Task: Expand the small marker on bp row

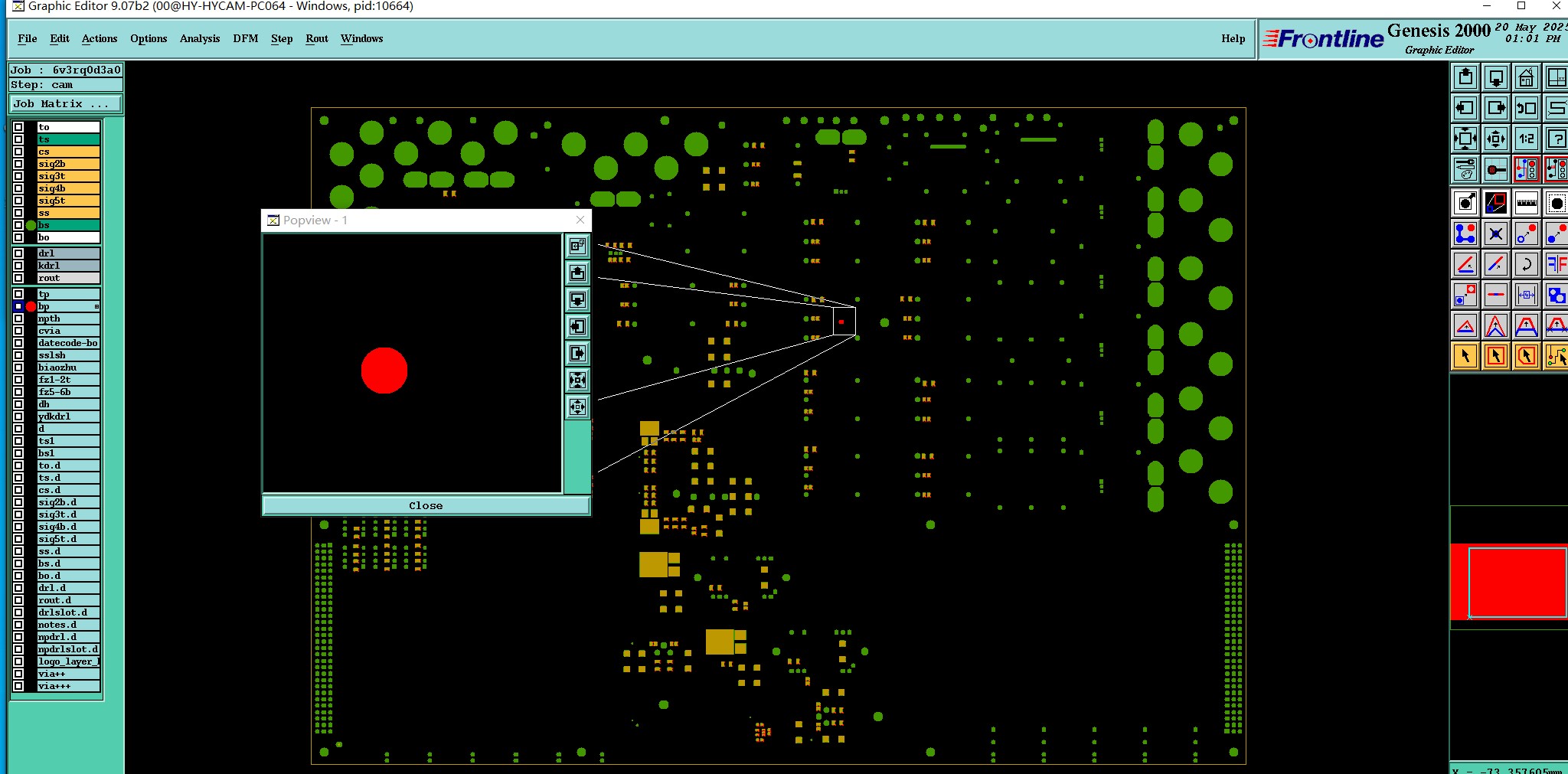Action: coord(96,306)
